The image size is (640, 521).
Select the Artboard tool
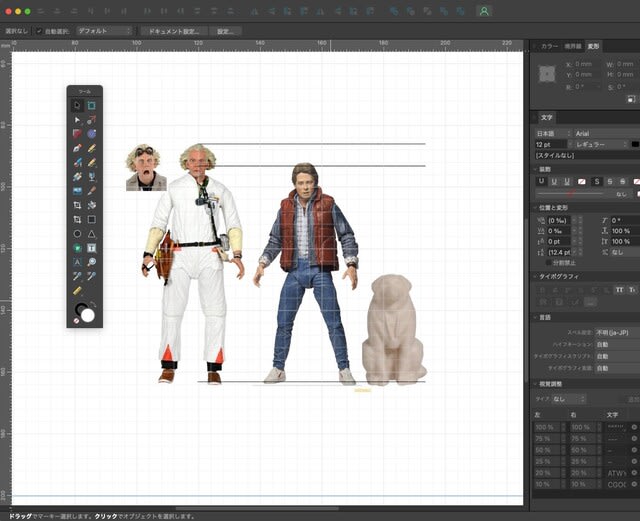coord(91,105)
